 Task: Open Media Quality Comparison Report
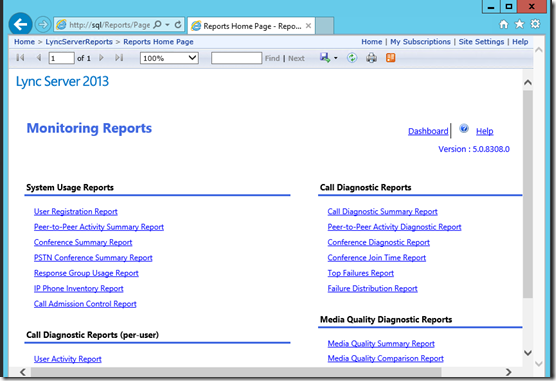[x=385, y=359]
